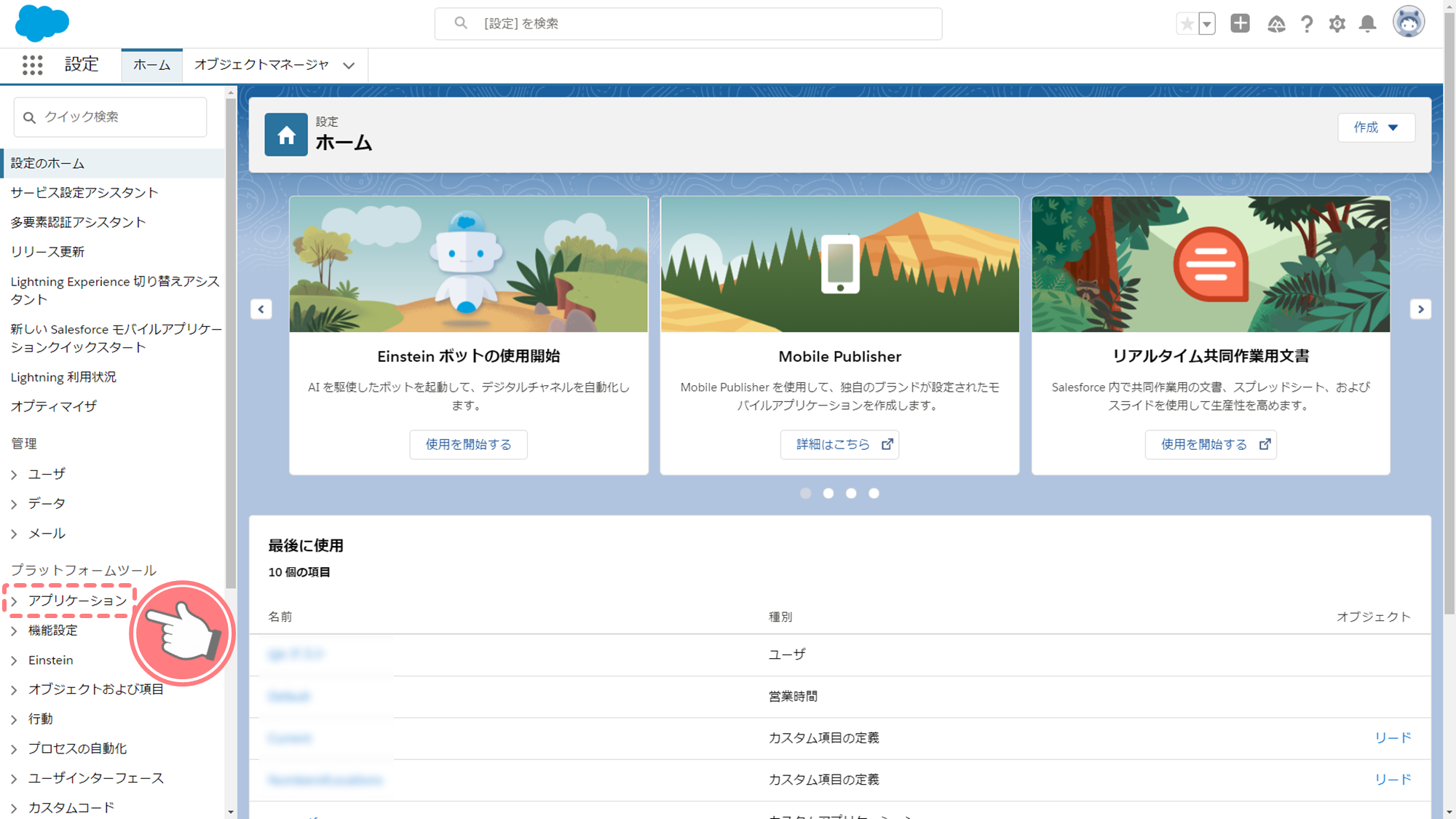Select the second carousel page dot
The width and height of the screenshot is (1456, 819).
coord(828,494)
